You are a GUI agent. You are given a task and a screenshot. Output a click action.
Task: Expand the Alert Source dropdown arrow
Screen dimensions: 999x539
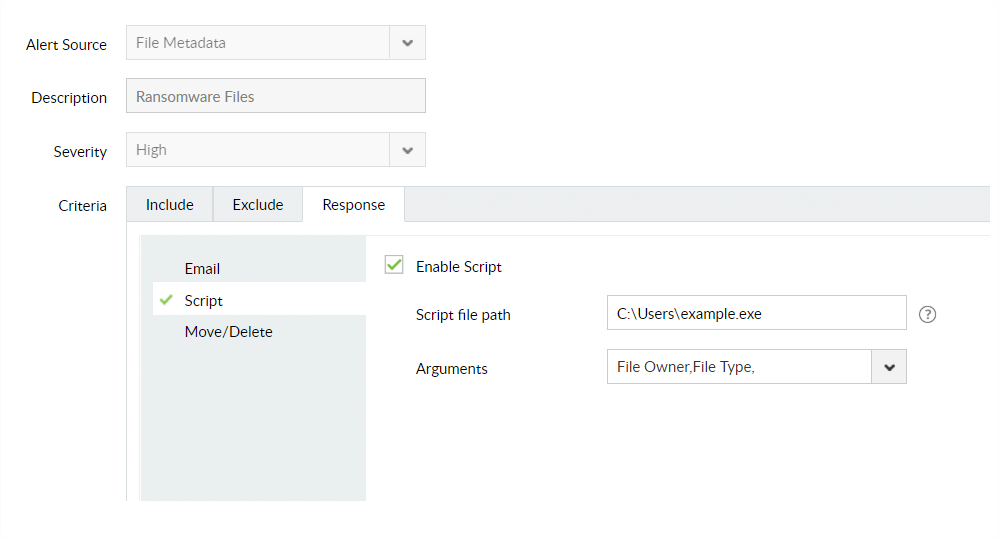coord(407,43)
